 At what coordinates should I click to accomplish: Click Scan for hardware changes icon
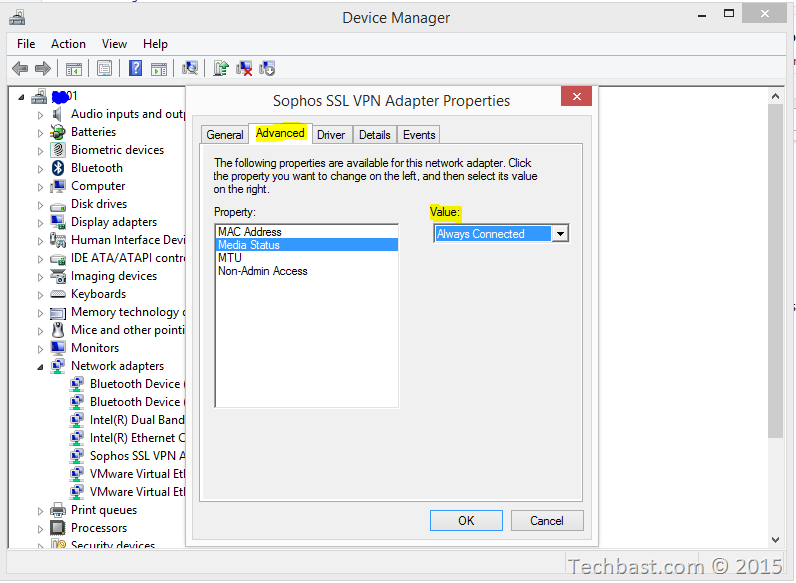coord(190,68)
